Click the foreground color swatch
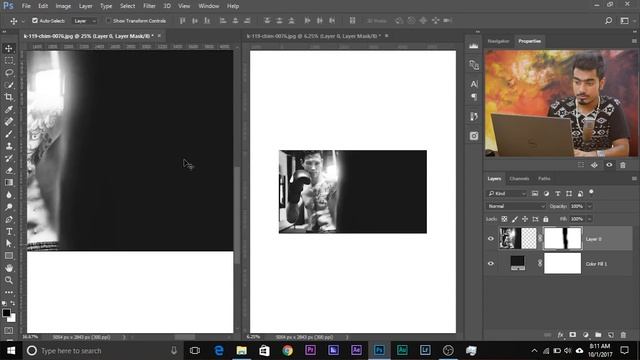 (x=6, y=313)
